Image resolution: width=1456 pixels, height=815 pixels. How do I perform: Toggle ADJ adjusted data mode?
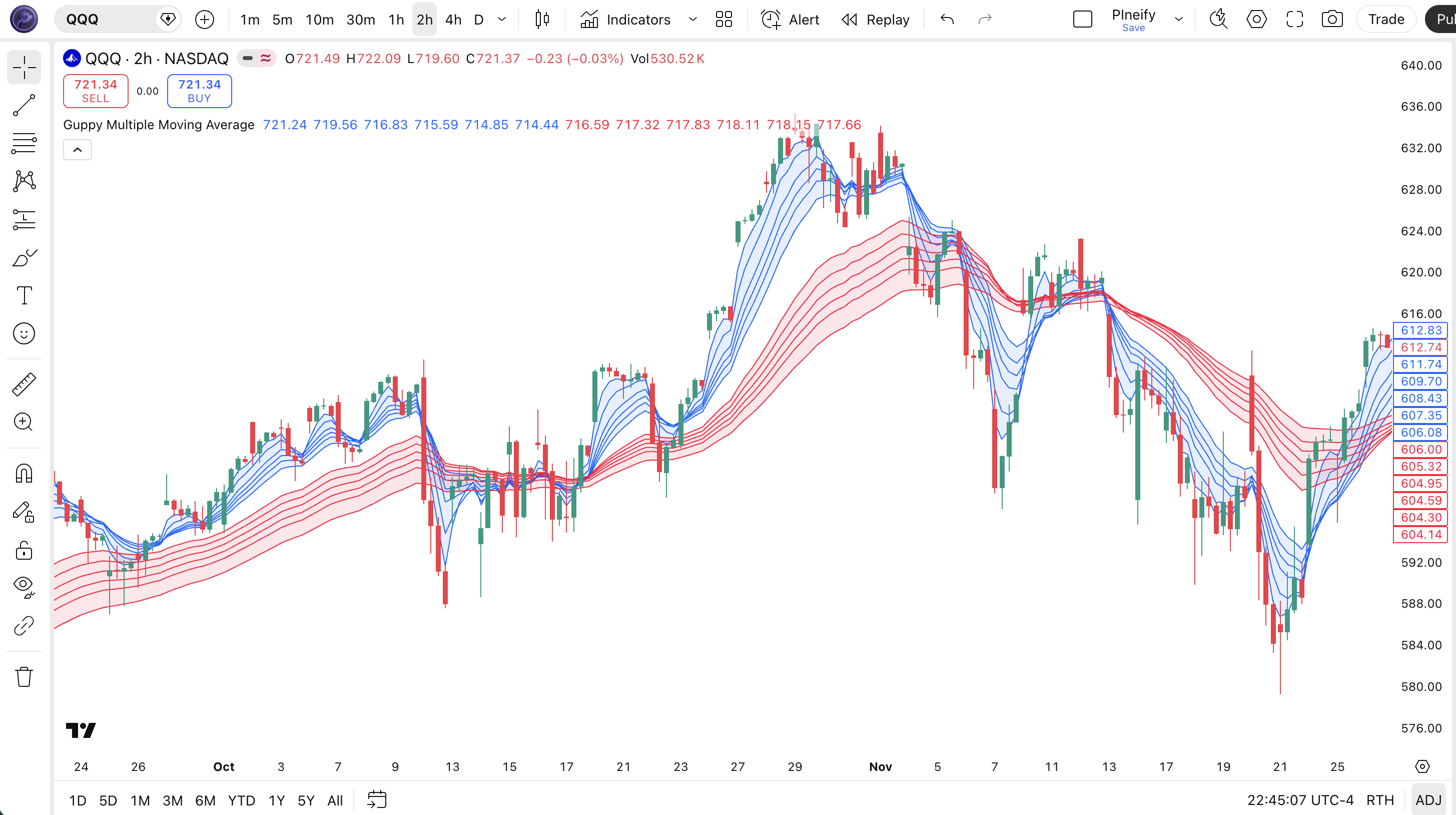(1428, 800)
